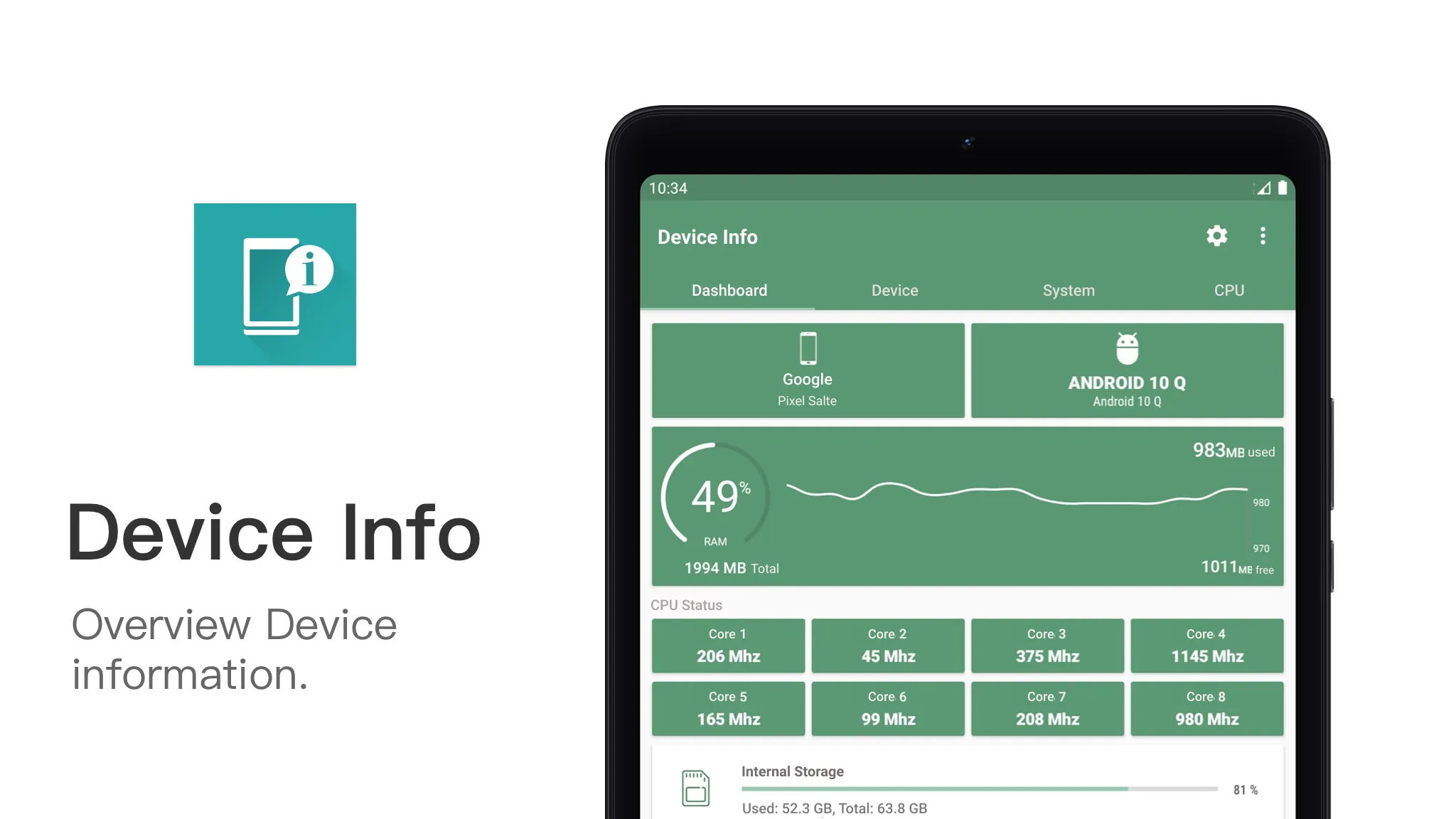Click the Device Info app icon

275,283
